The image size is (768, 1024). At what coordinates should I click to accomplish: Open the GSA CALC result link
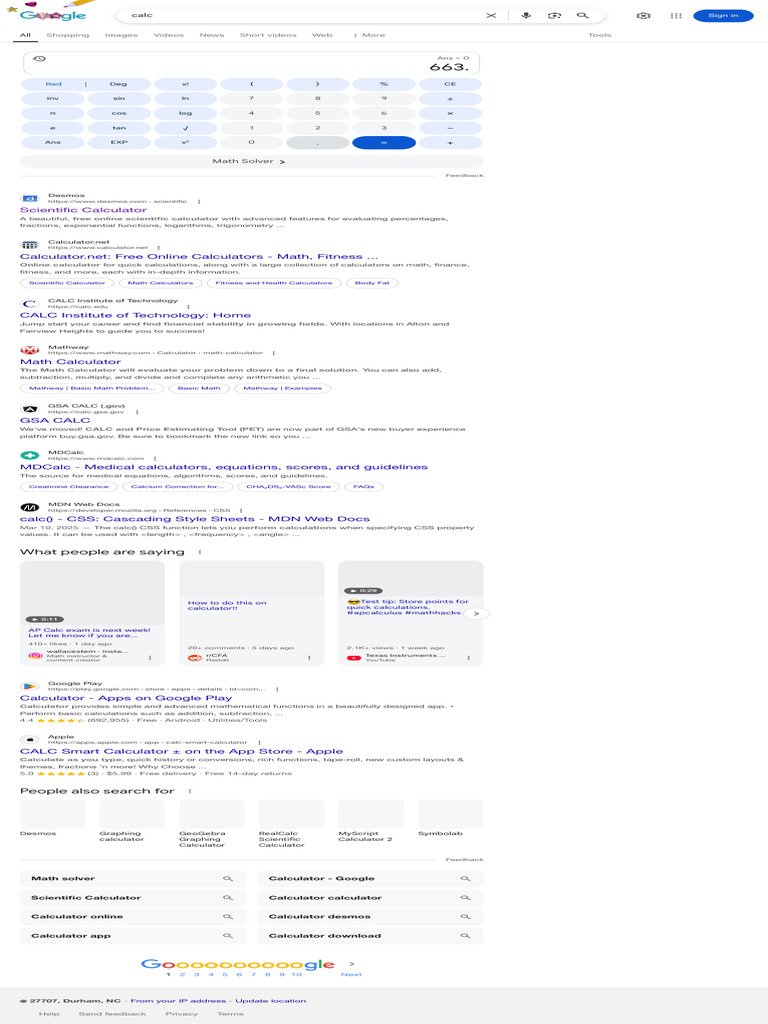tap(55, 421)
